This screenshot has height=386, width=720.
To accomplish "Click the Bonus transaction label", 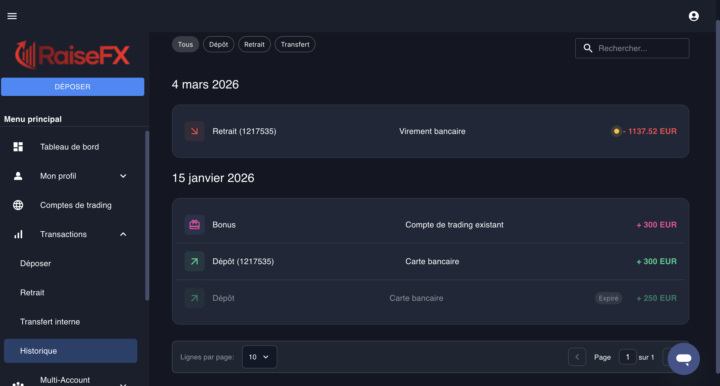I will tap(224, 225).
